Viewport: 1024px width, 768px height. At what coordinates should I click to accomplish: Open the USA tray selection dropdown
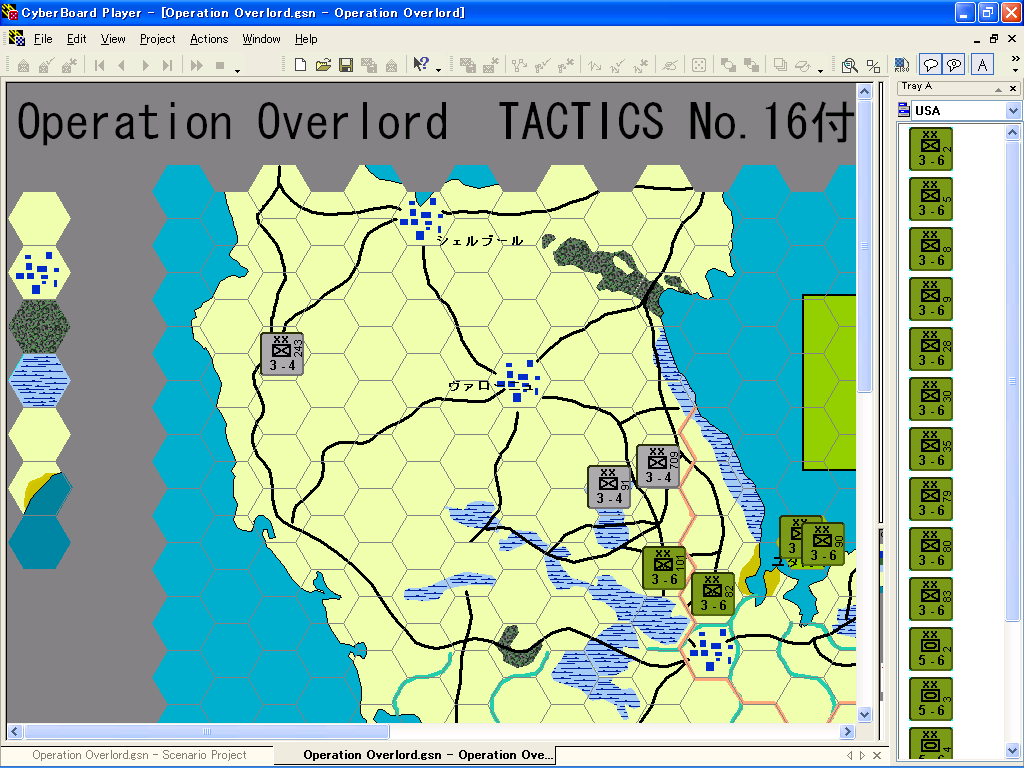click(1013, 111)
